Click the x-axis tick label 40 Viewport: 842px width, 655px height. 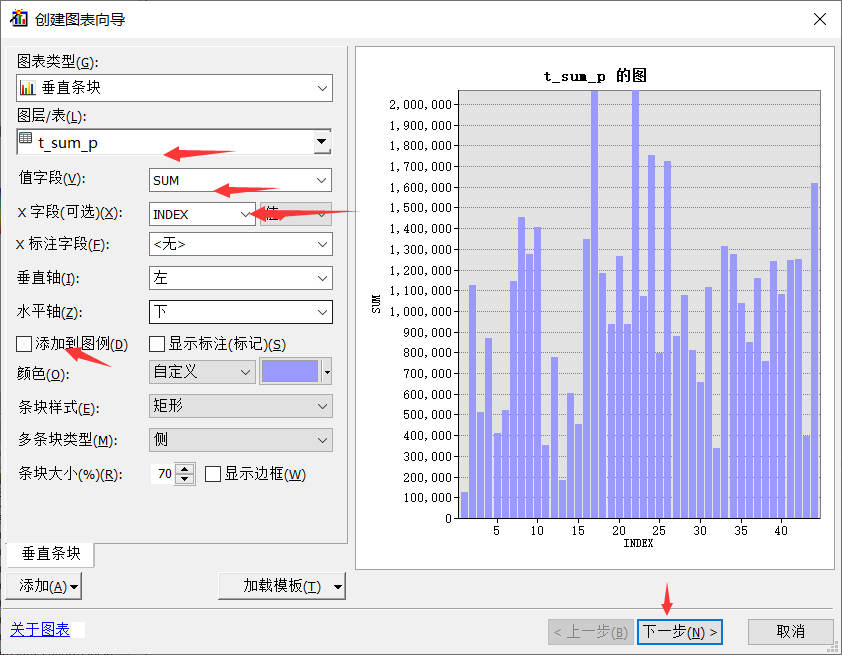[781, 531]
